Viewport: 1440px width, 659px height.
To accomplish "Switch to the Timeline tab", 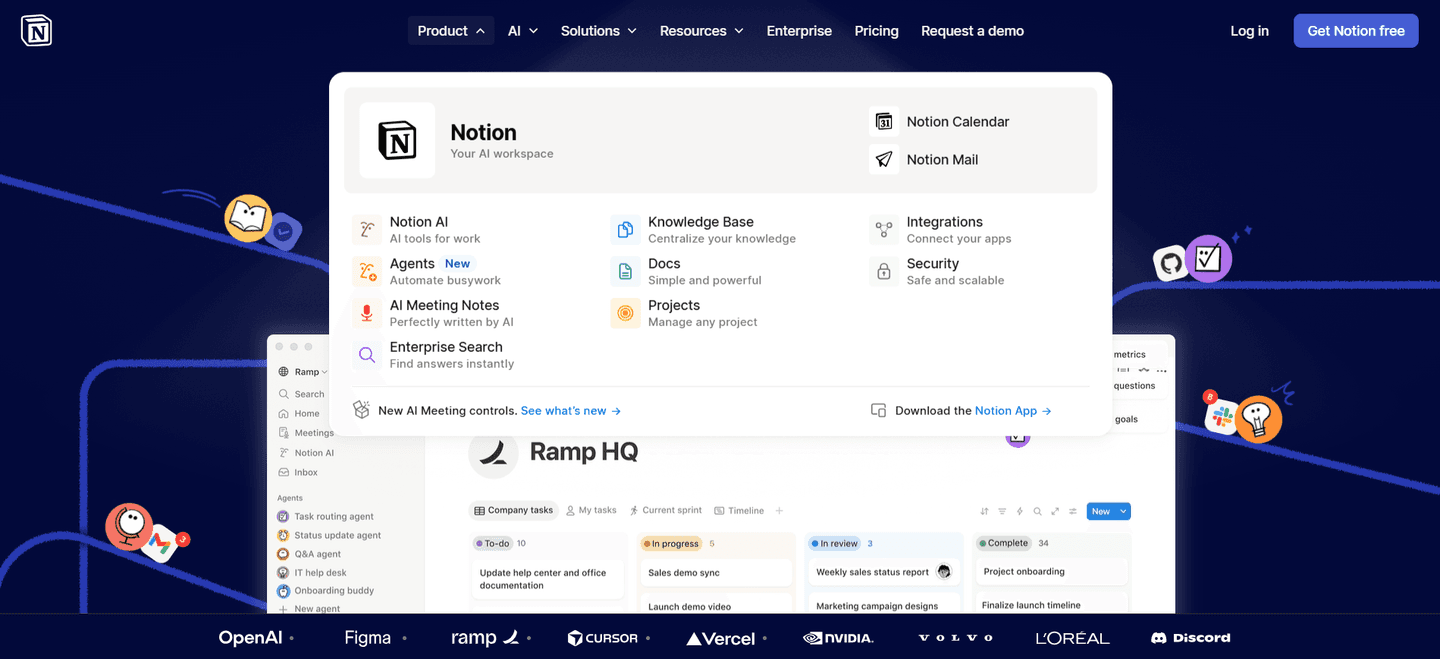I will tap(739, 510).
